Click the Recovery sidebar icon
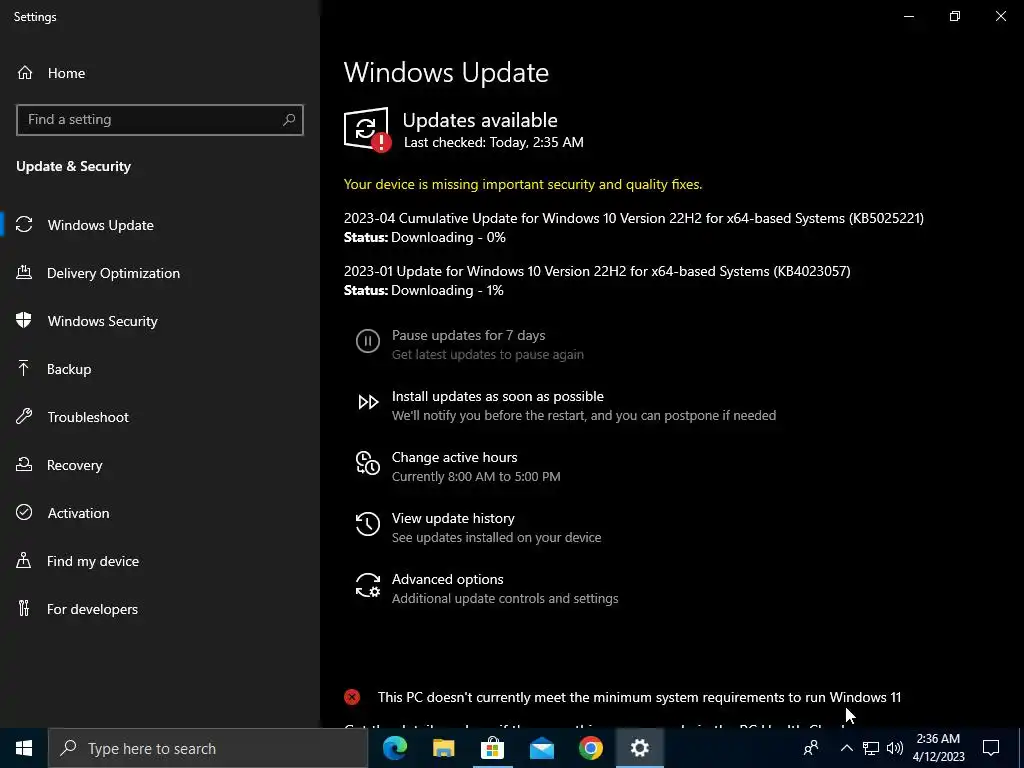Image resolution: width=1024 pixels, height=768 pixels. coord(24,465)
